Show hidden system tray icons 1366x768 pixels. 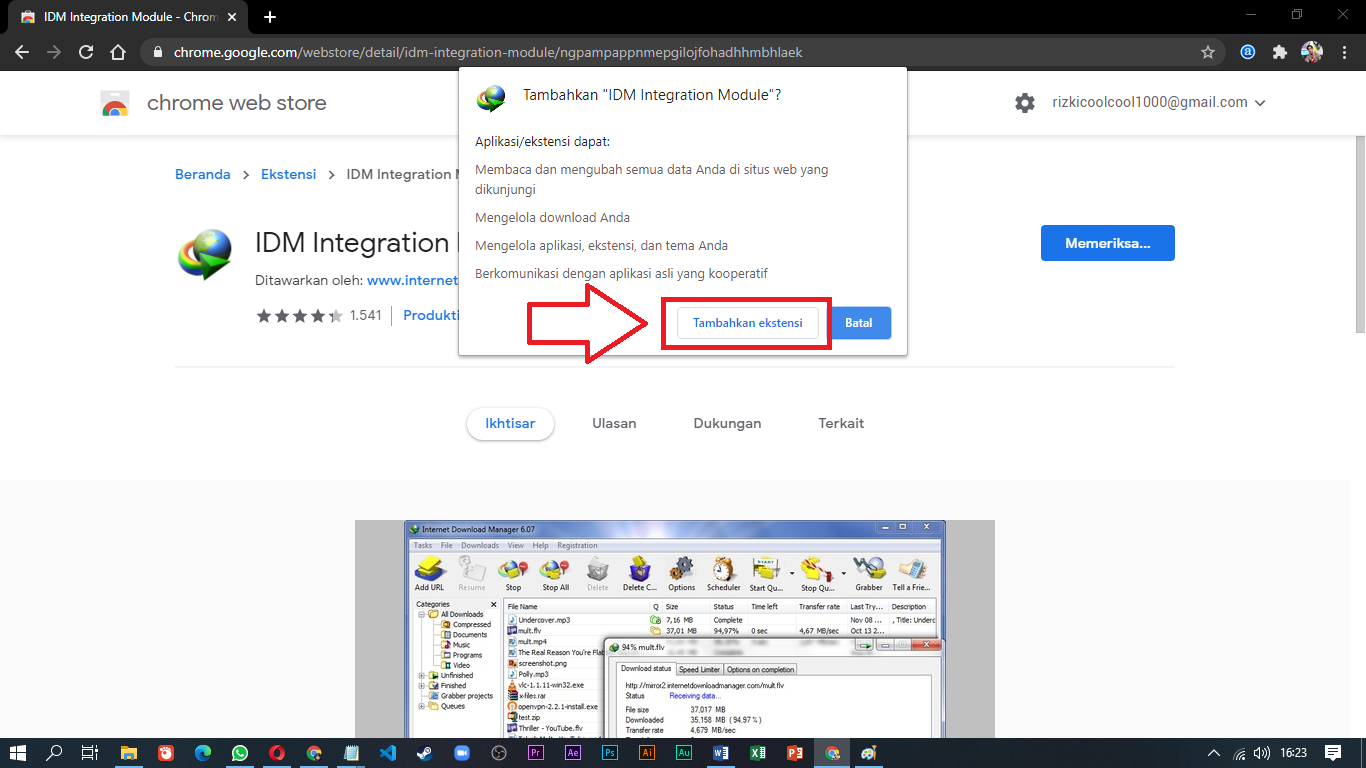(1214, 753)
